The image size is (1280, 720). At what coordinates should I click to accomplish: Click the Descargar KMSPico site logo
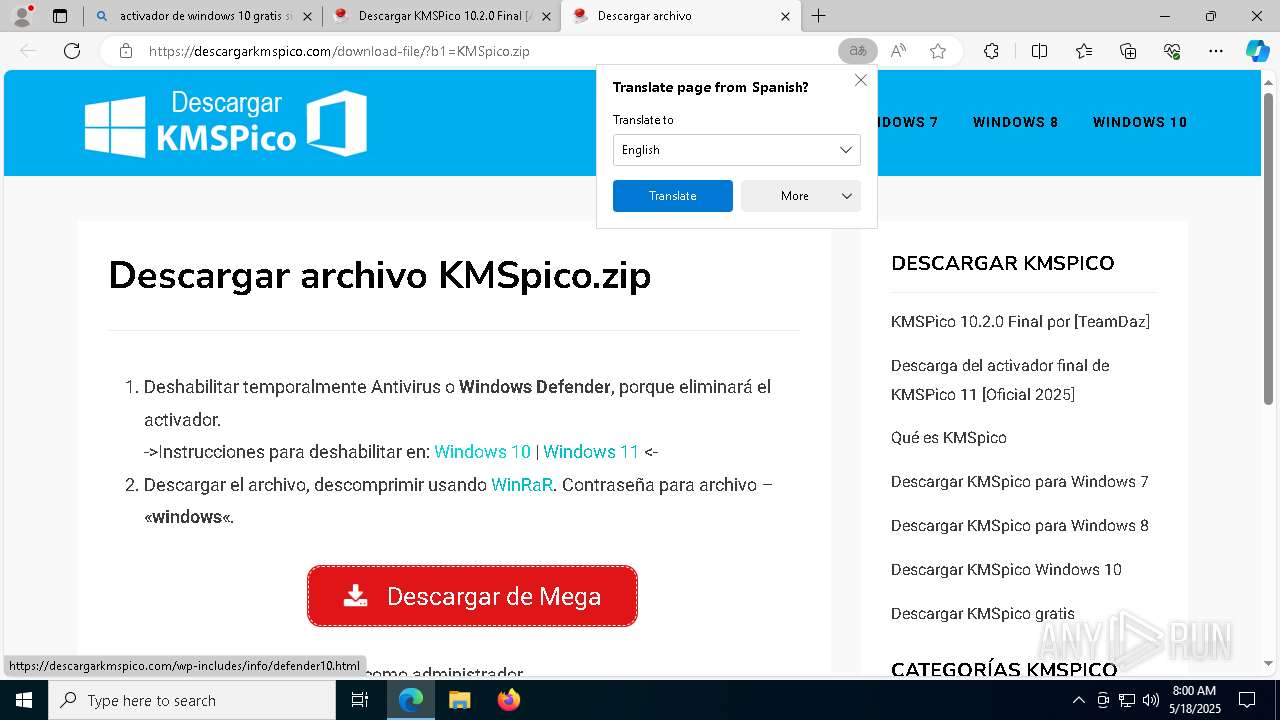(226, 123)
